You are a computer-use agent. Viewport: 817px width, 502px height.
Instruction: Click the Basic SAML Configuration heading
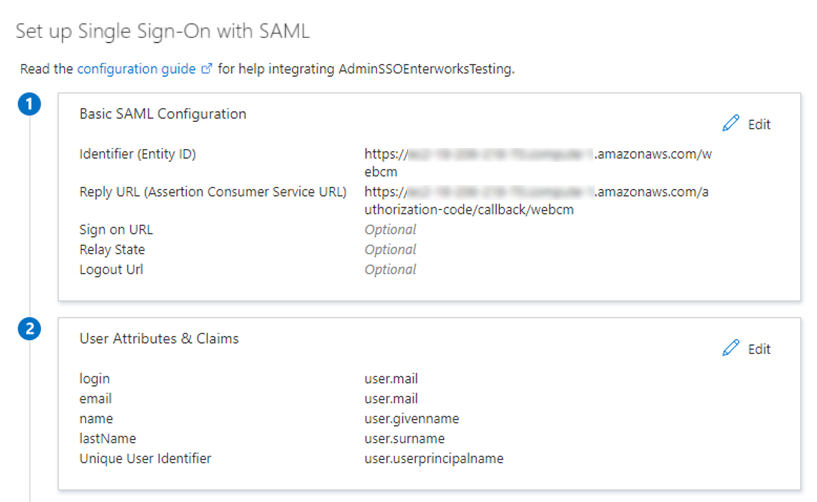coord(162,114)
